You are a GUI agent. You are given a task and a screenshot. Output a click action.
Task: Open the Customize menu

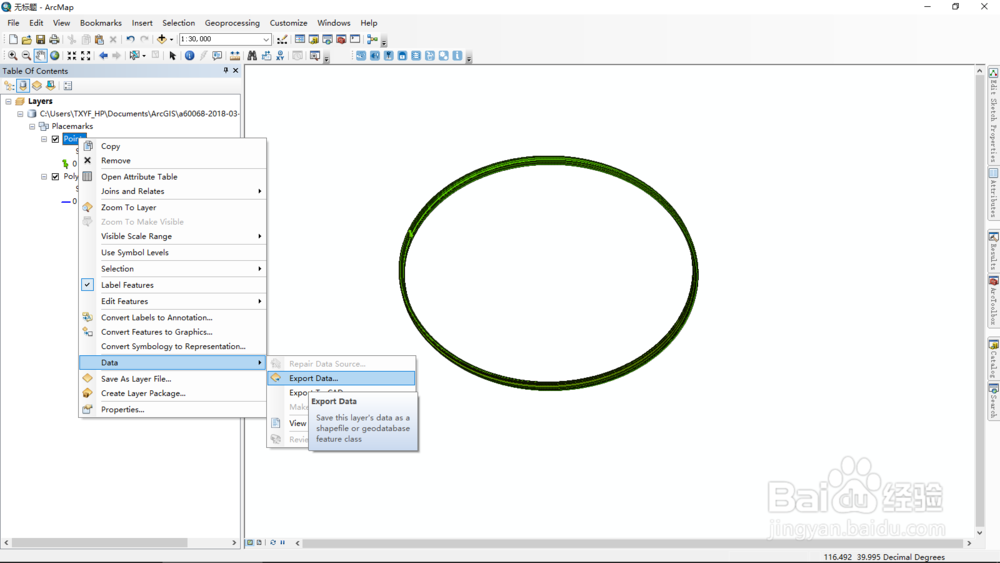[x=288, y=23]
